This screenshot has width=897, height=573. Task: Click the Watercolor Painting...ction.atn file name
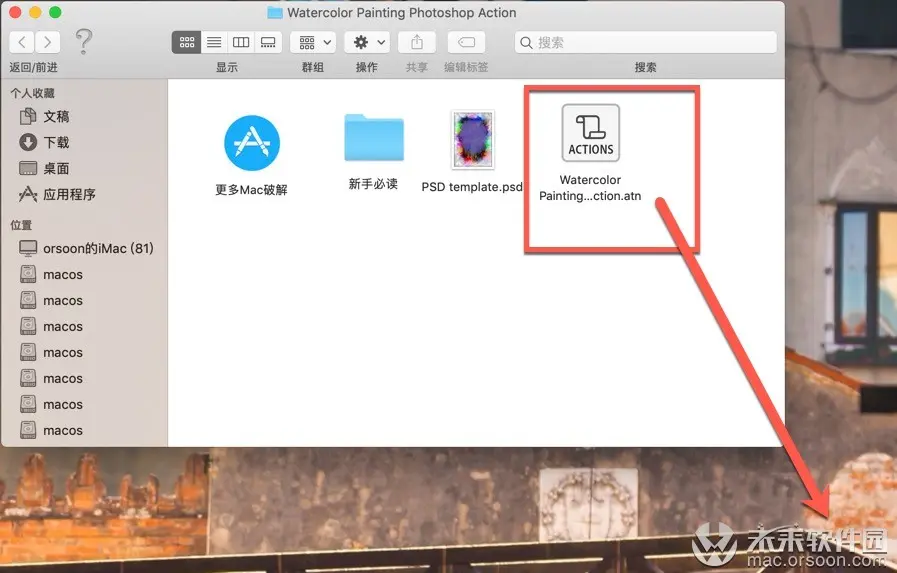tap(590, 188)
